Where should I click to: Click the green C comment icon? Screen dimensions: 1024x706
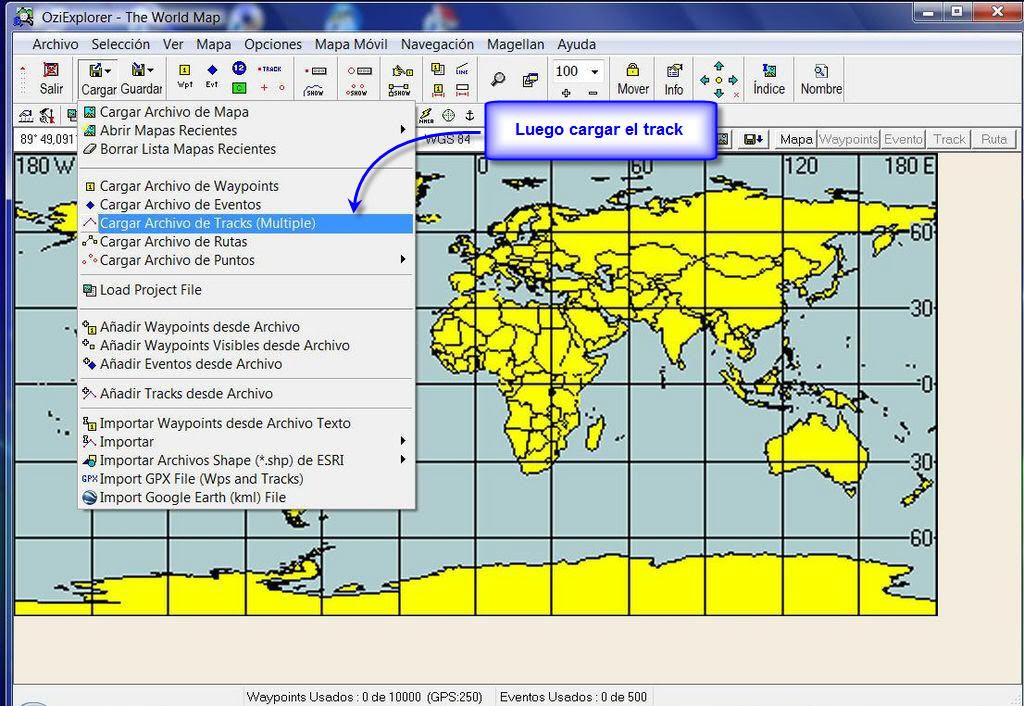point(239,88)
